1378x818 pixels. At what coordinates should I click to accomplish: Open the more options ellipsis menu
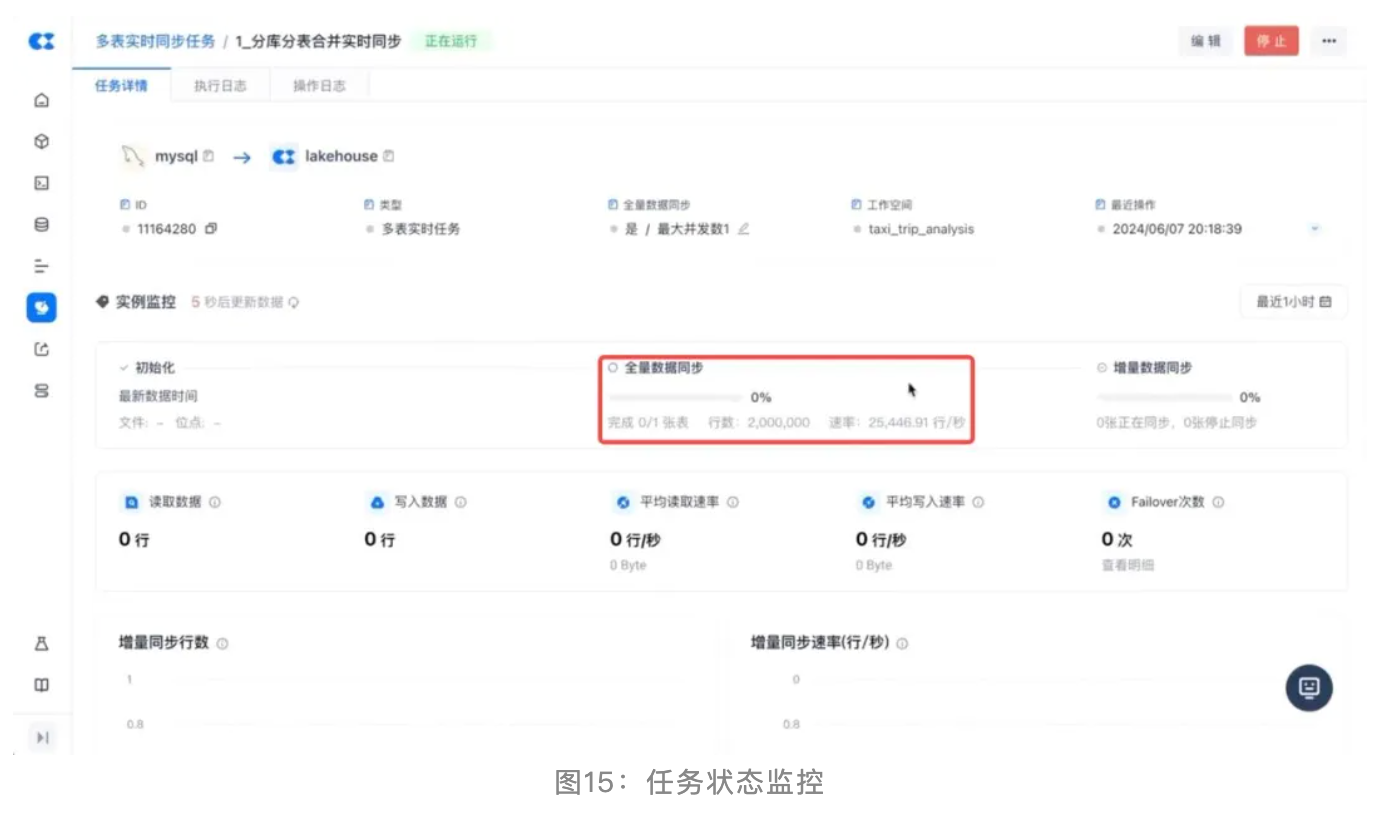(x=1328, y=41)
